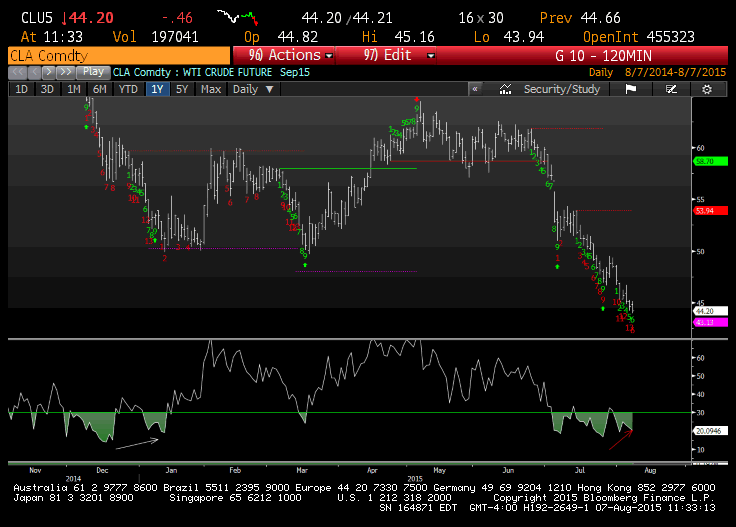Viewport: 736px width, 527px height.
Task: Select the Max time range tab
Action: 211,89
